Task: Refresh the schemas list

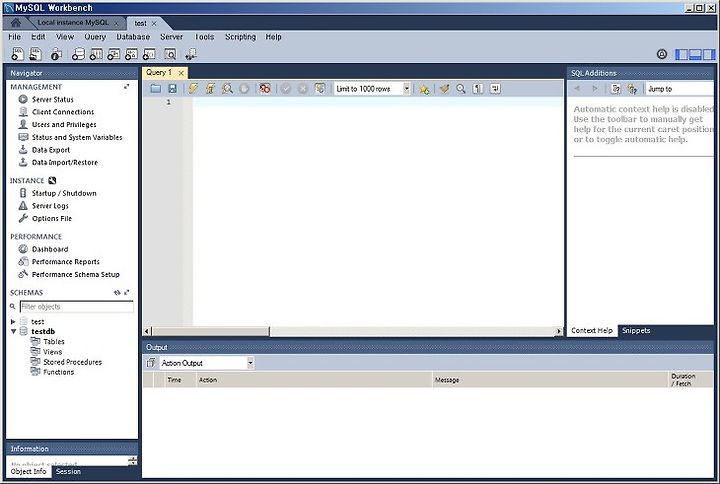Action: click(x=117, y=292)
